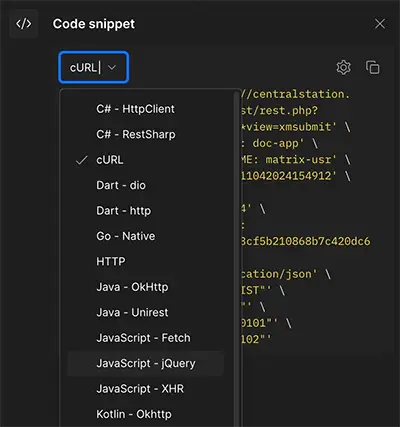
Task: Click the dropdown list scrollbar
Action: point(237,258)
